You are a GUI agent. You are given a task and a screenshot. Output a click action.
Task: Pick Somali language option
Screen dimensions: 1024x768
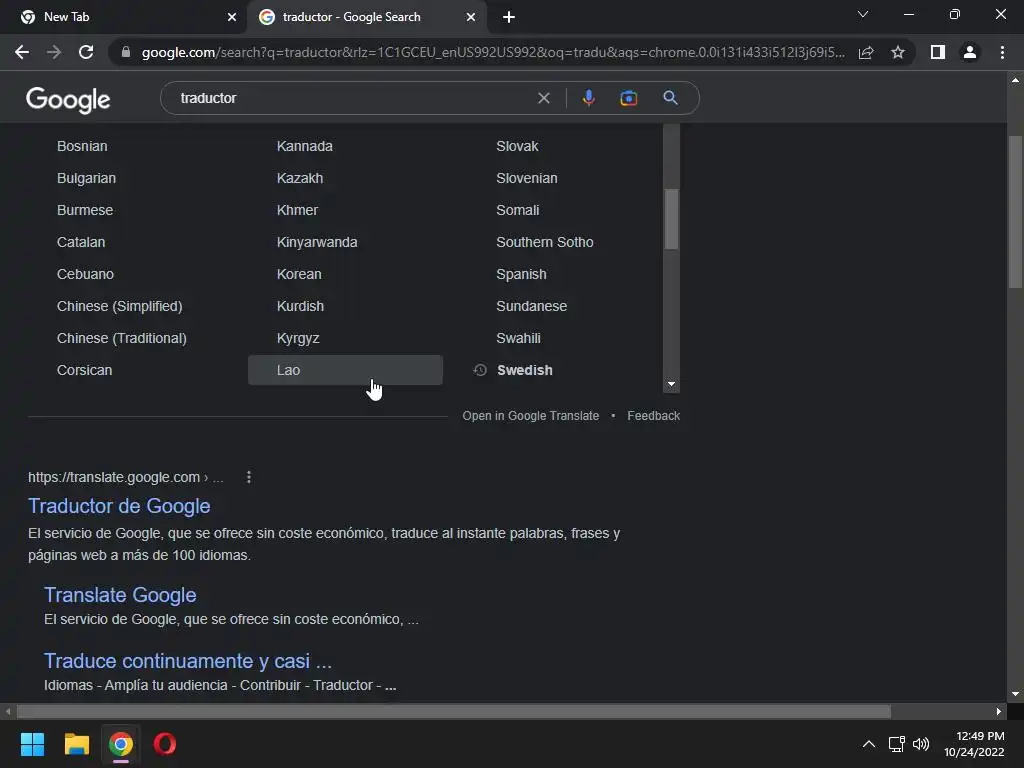pyautogui.click(x=518, y=210)
